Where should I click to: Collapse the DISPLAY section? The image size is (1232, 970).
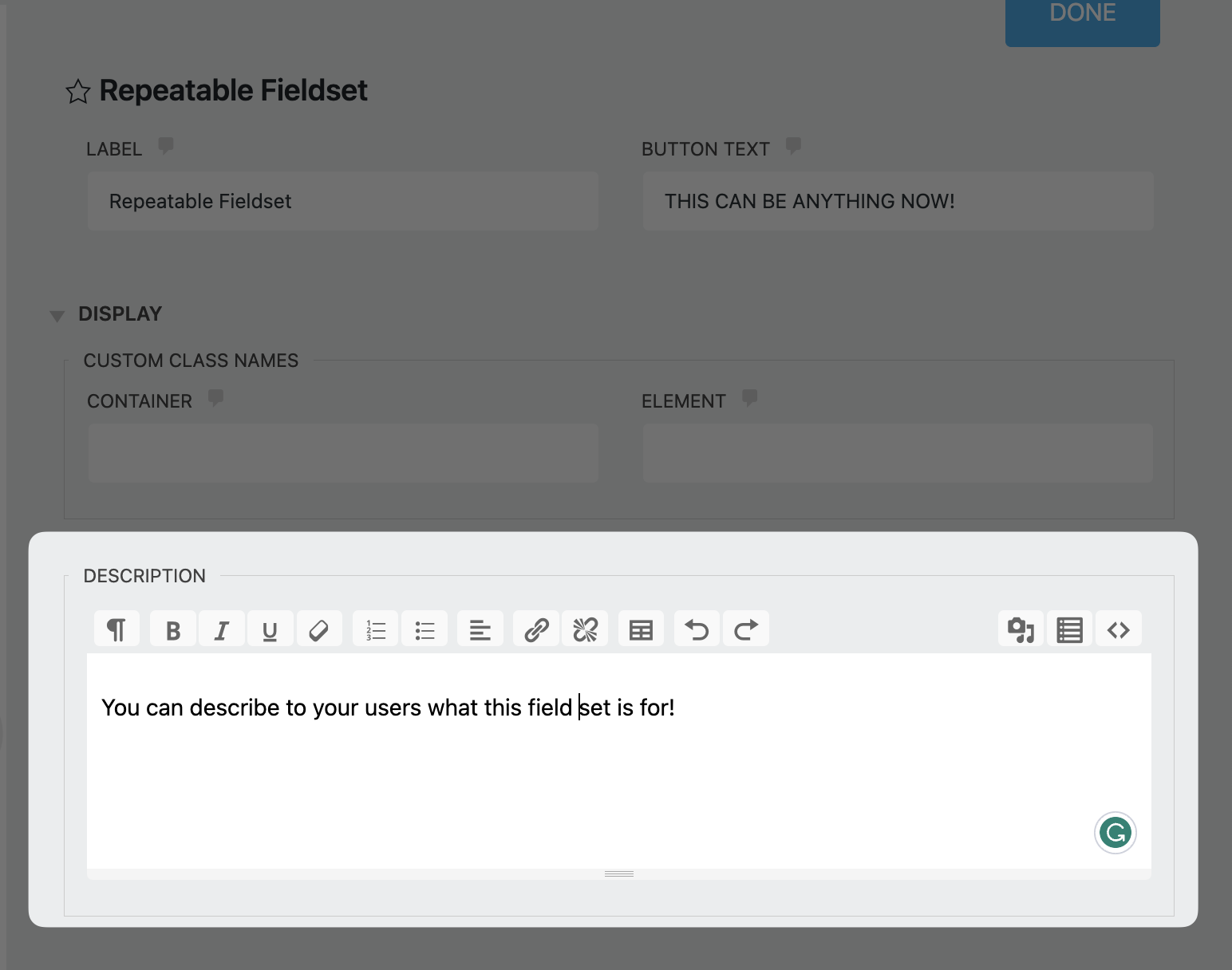click(x=57, y=316)
